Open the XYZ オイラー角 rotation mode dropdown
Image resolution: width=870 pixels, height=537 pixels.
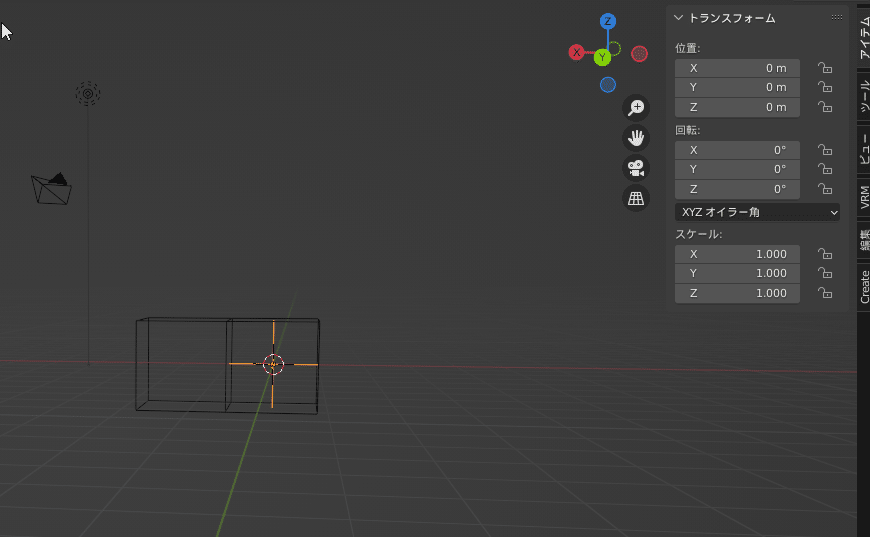coord(757,212)
